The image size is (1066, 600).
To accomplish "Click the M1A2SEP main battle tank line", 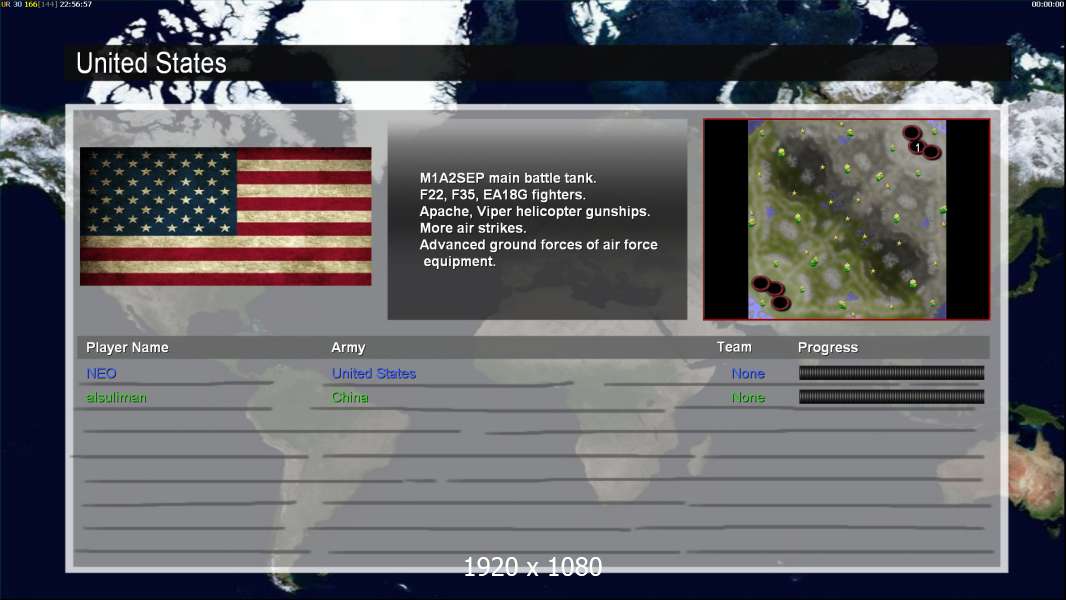I will pyautogui.click(x=508, y=178).
